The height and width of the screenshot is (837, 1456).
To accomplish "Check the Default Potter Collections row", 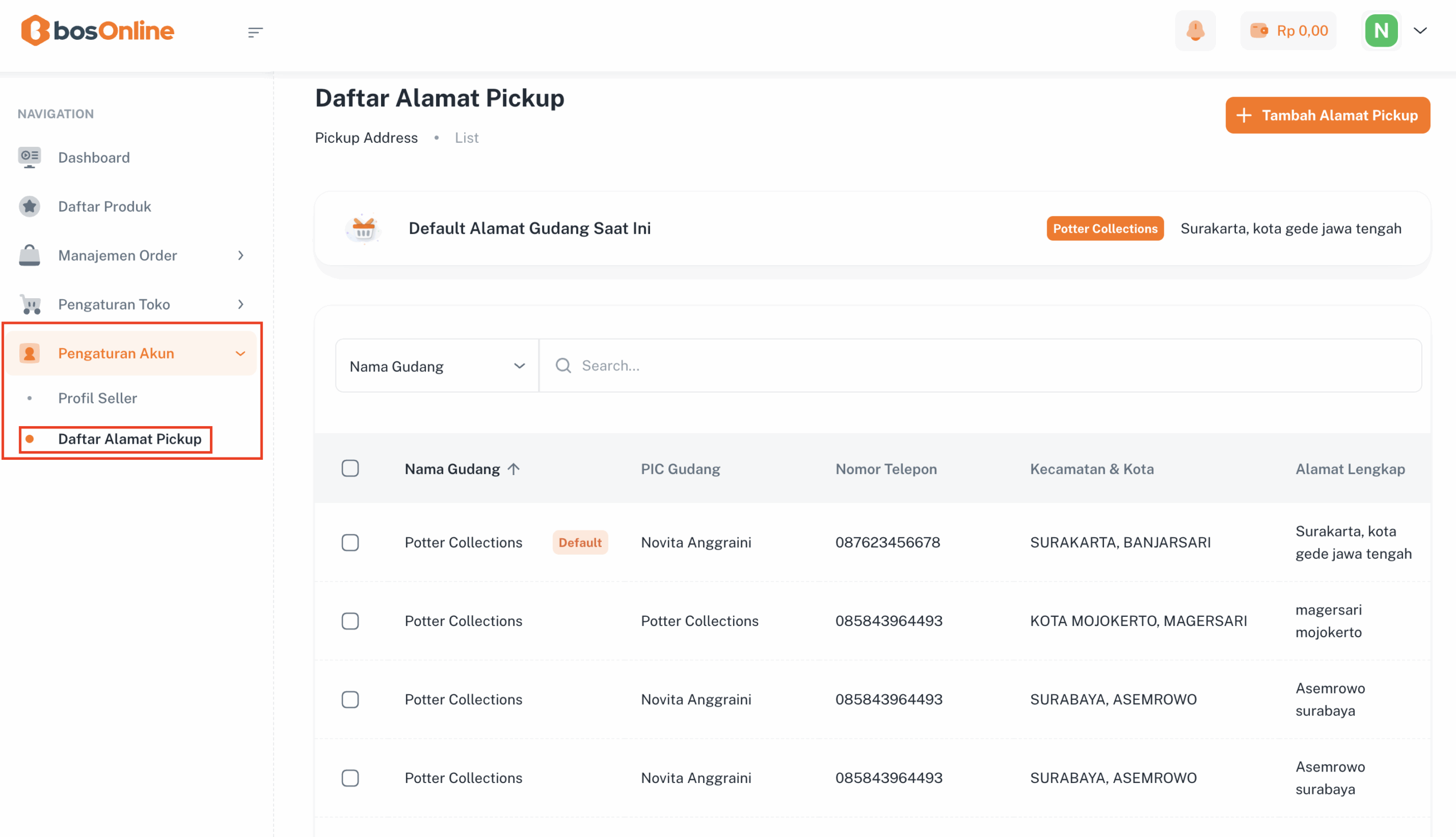I will [x=350, y=543].
